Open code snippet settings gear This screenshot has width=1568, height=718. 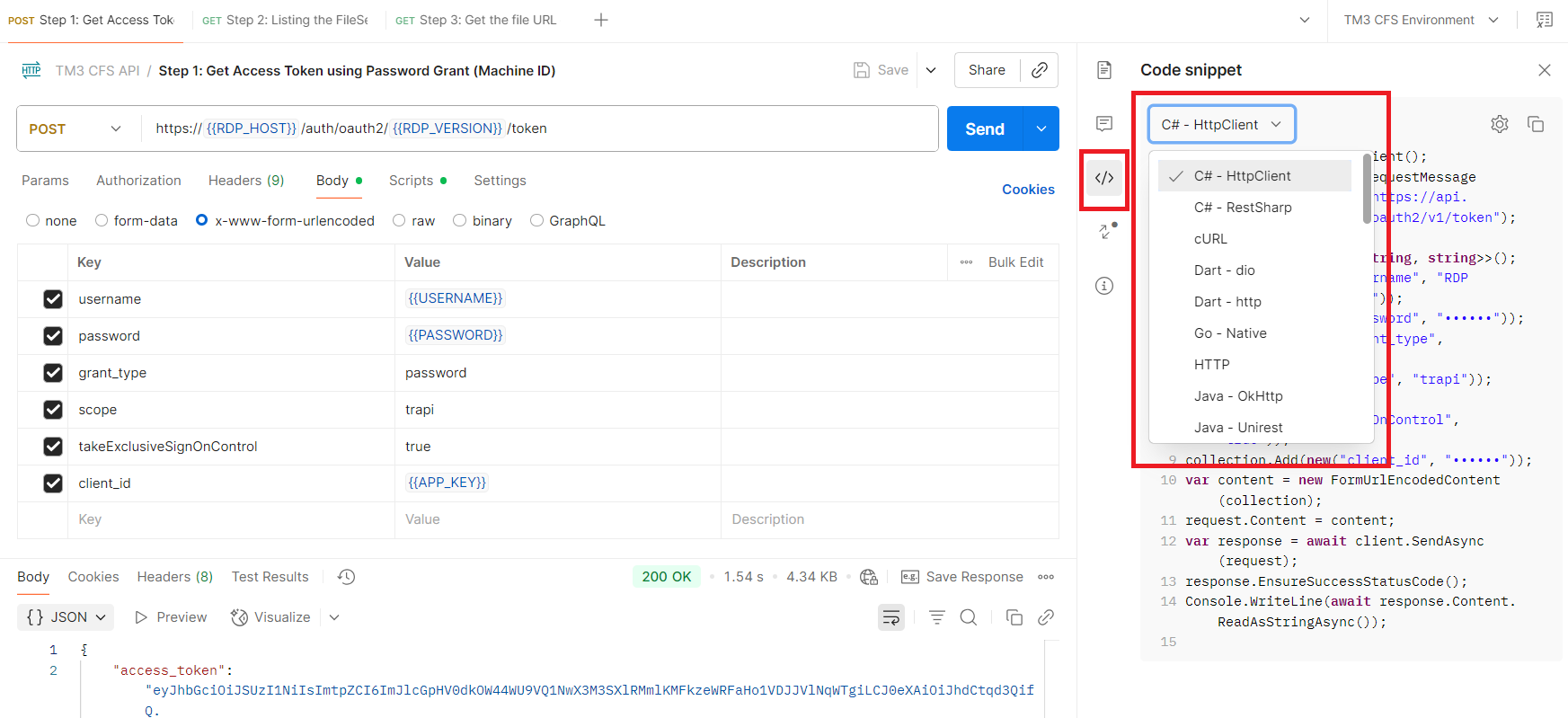pyautogui.click(x=1500, y=125)
